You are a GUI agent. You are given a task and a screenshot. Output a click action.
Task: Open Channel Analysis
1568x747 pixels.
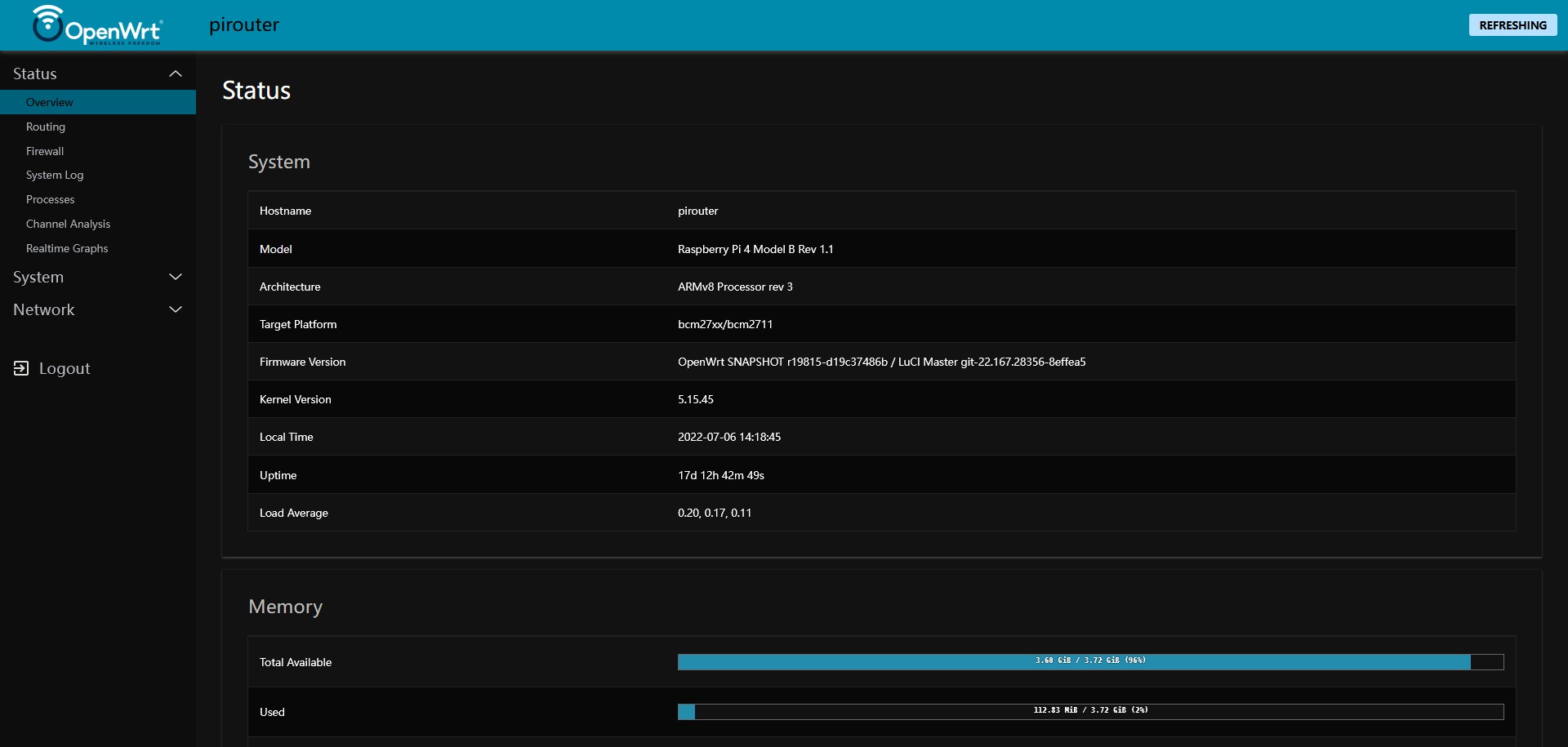tap(68, 224)
